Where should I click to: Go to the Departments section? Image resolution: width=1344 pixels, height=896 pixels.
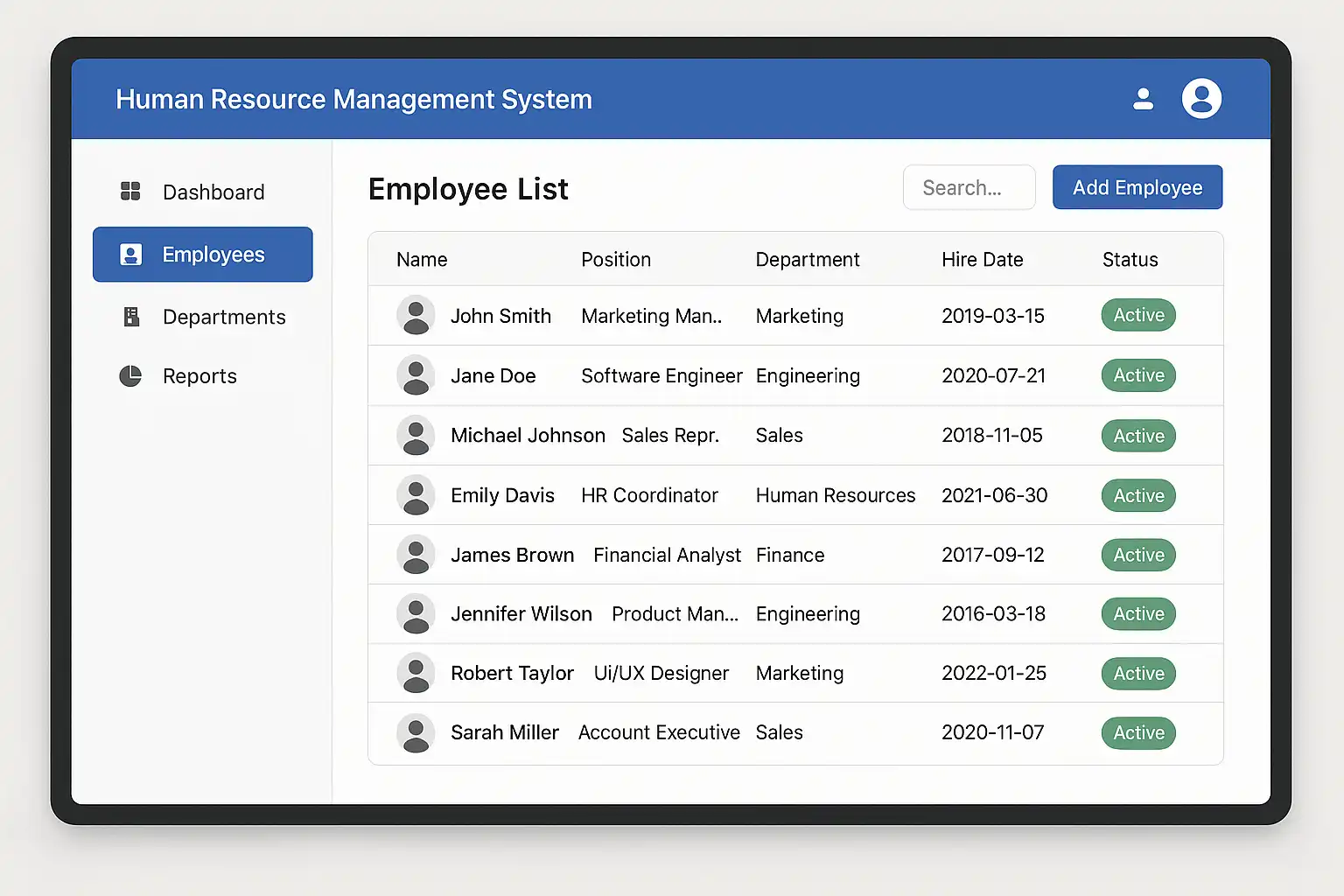click(x=224, y=317)
